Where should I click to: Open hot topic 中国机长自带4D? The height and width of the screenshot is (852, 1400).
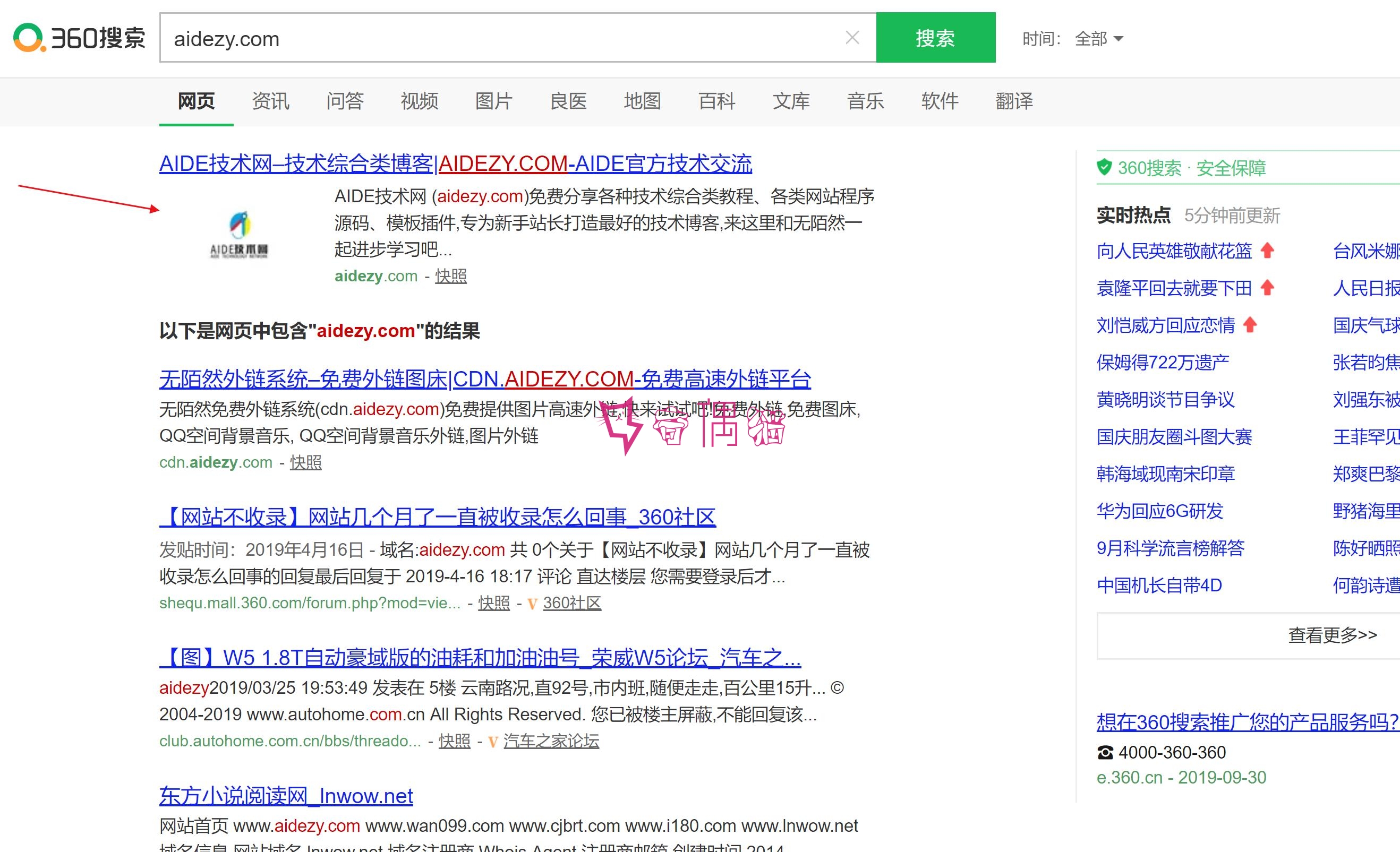point(1159,585)
